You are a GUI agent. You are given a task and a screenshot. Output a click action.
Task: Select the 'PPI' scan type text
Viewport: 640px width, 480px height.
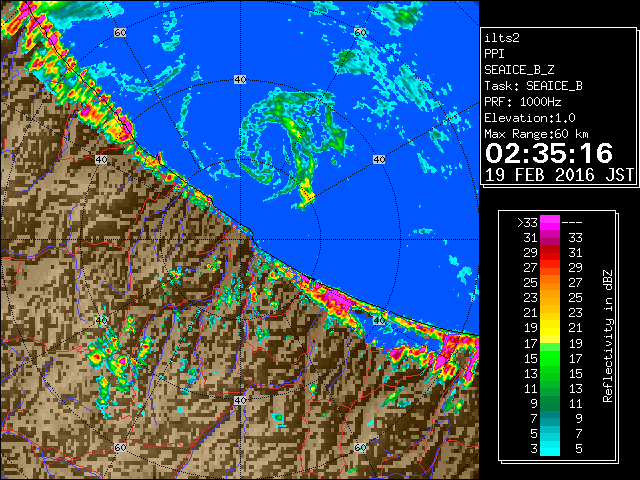coord(494,54)
